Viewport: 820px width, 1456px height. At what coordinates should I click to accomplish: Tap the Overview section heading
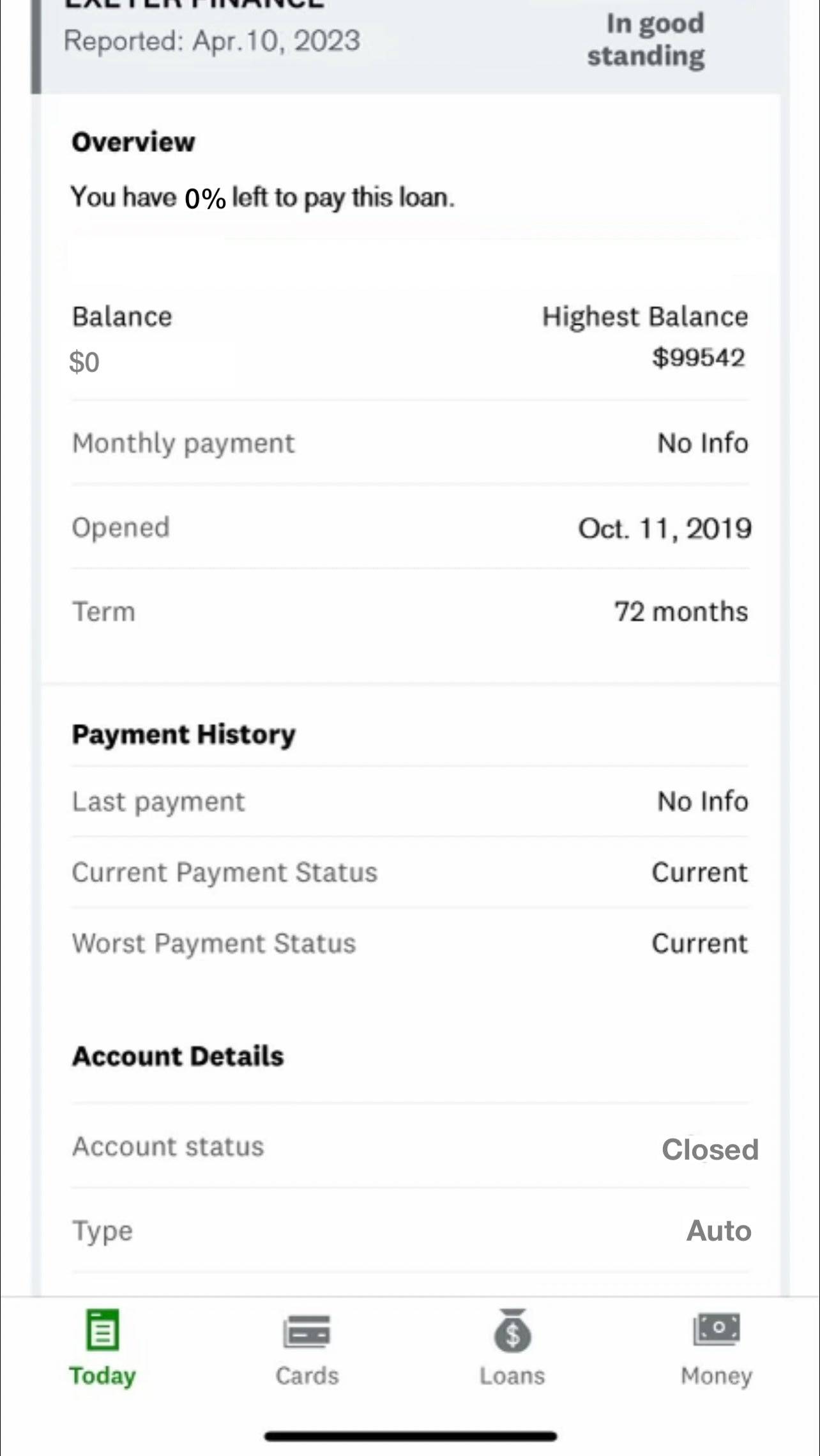point(133,142)
